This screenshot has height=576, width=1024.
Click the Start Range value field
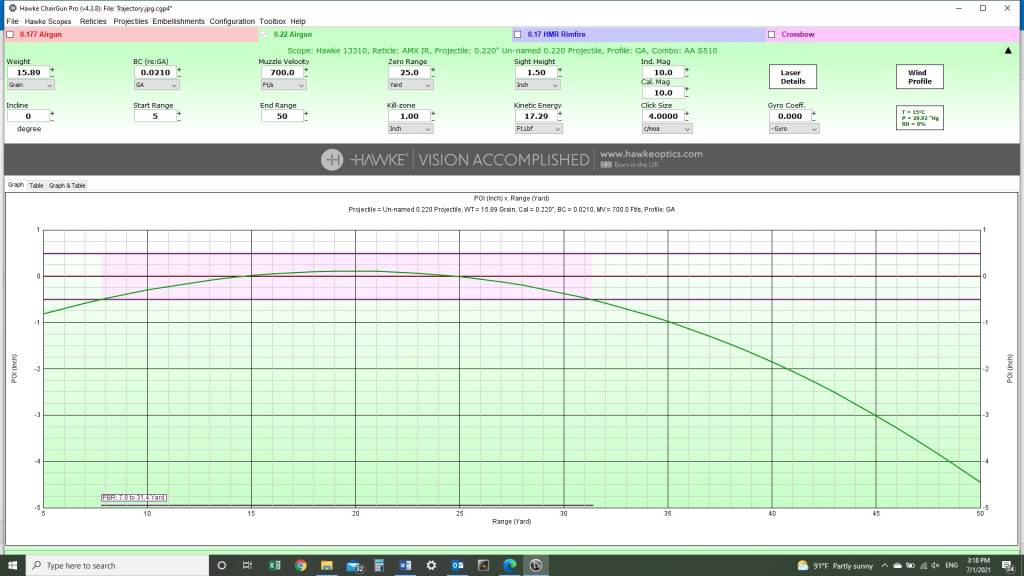click(x=155, y=116)
